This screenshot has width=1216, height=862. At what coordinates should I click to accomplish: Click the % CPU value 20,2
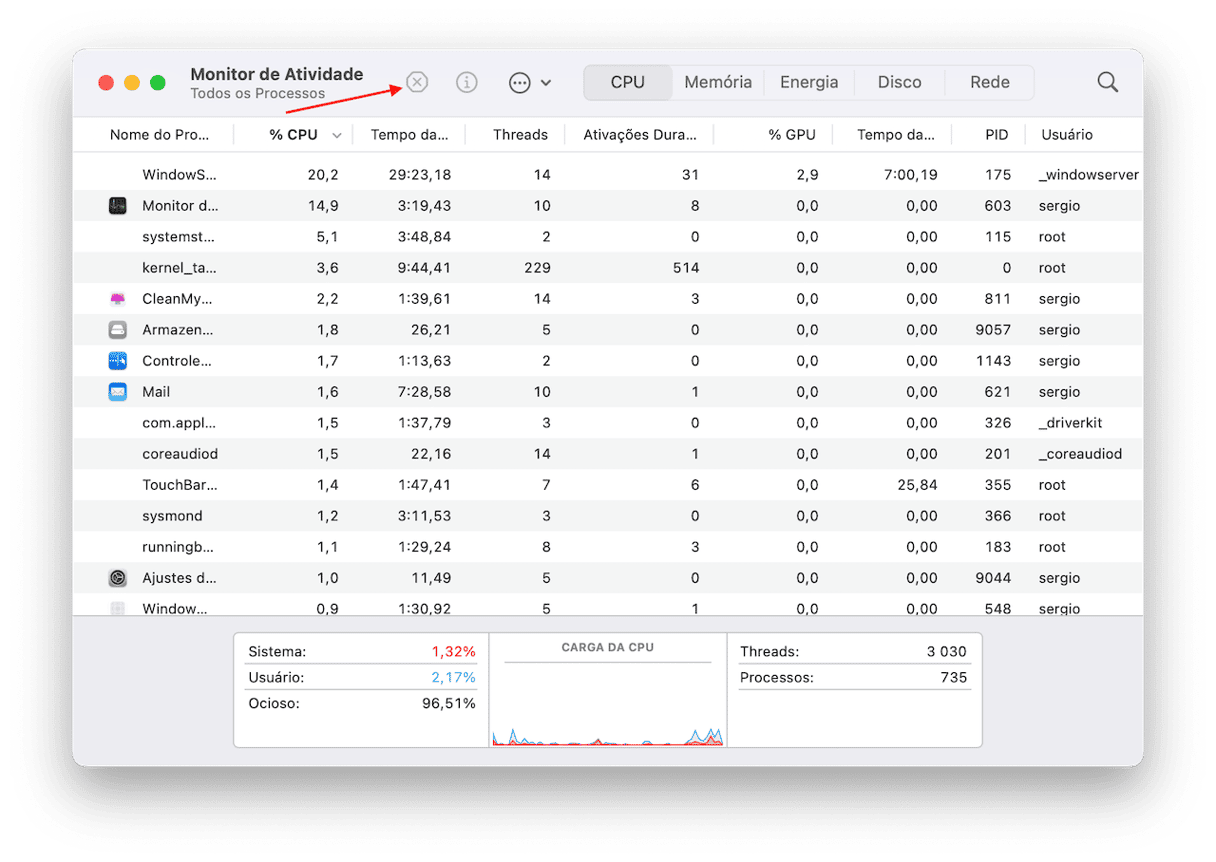[x=323, y=175]
